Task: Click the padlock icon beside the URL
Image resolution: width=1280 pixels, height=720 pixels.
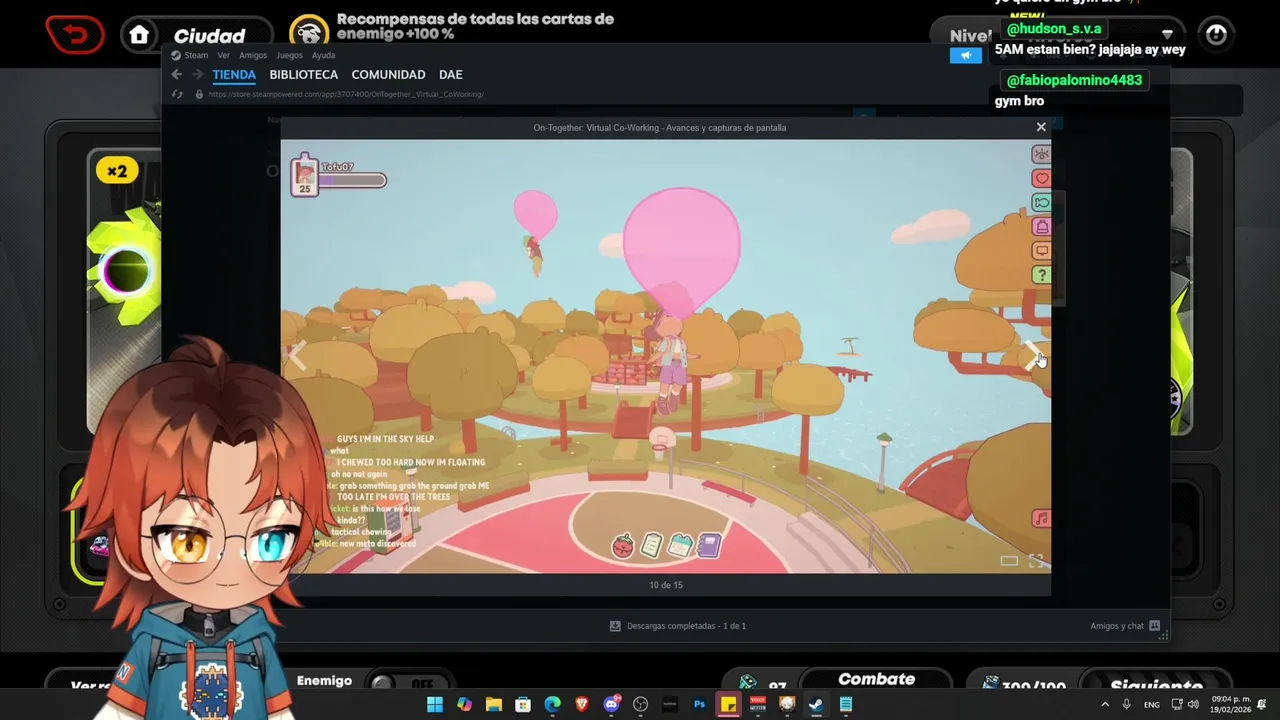Action: pyautogui.click(x=199, y=94)
